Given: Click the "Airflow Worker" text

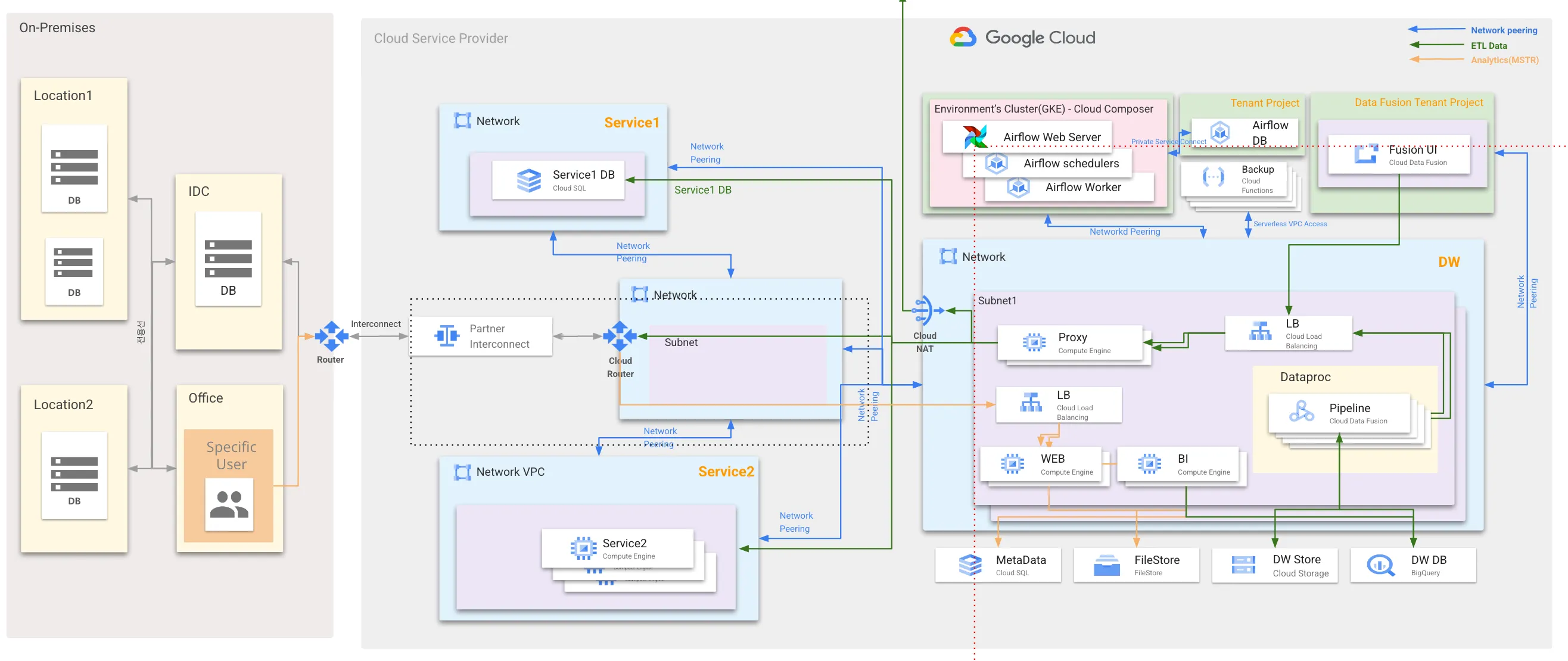Looking at the screenshot, I should tap(1083, 188).
